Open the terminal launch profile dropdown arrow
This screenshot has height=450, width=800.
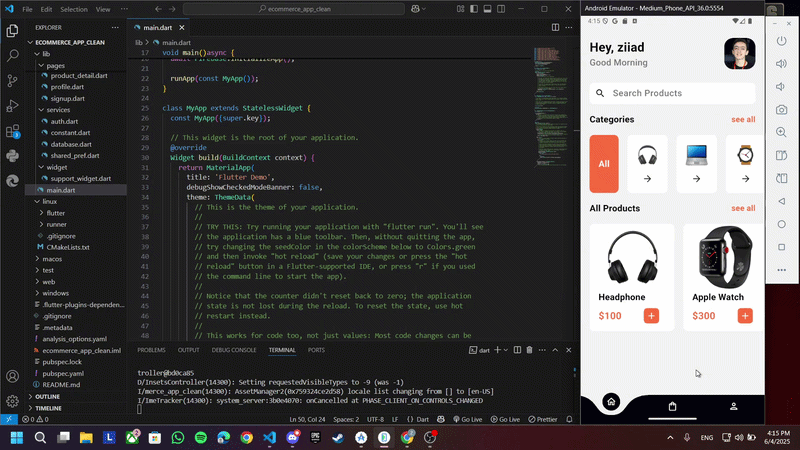pos(506,350)
